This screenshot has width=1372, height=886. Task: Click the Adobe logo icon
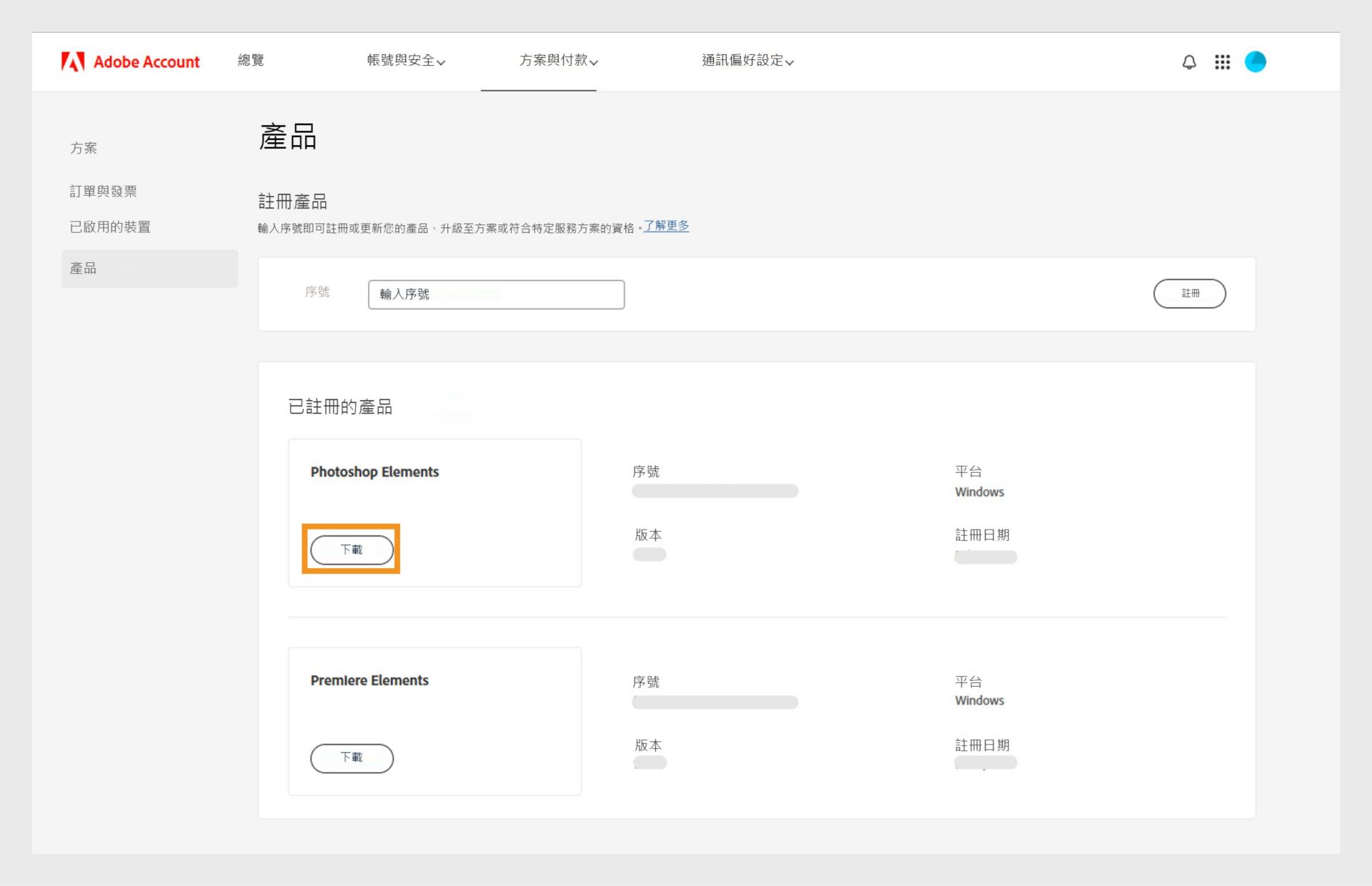pyautogui.click(x=73, y=61)
